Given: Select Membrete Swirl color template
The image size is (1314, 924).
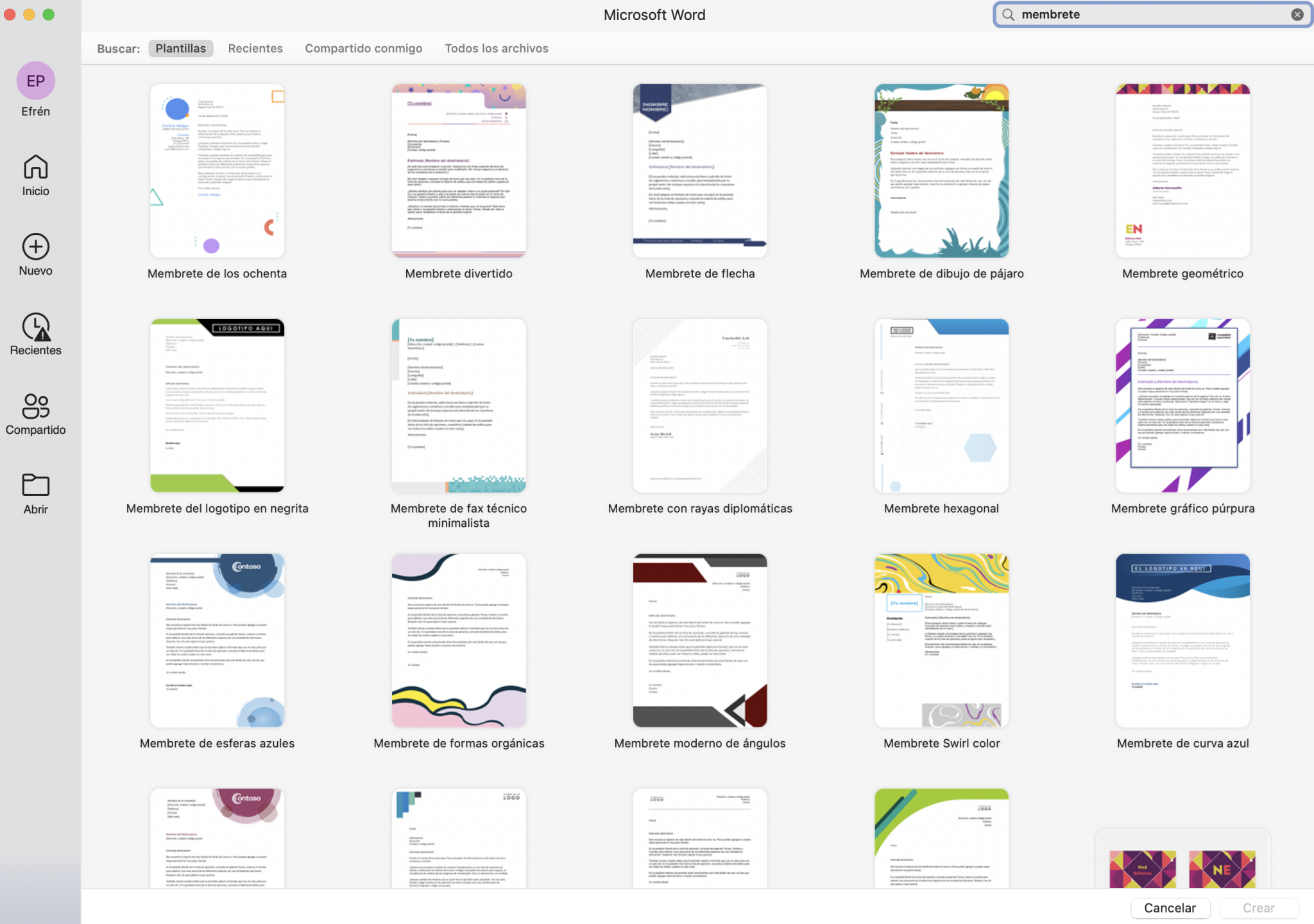Looking at the screenshot, I should point(941,640).
